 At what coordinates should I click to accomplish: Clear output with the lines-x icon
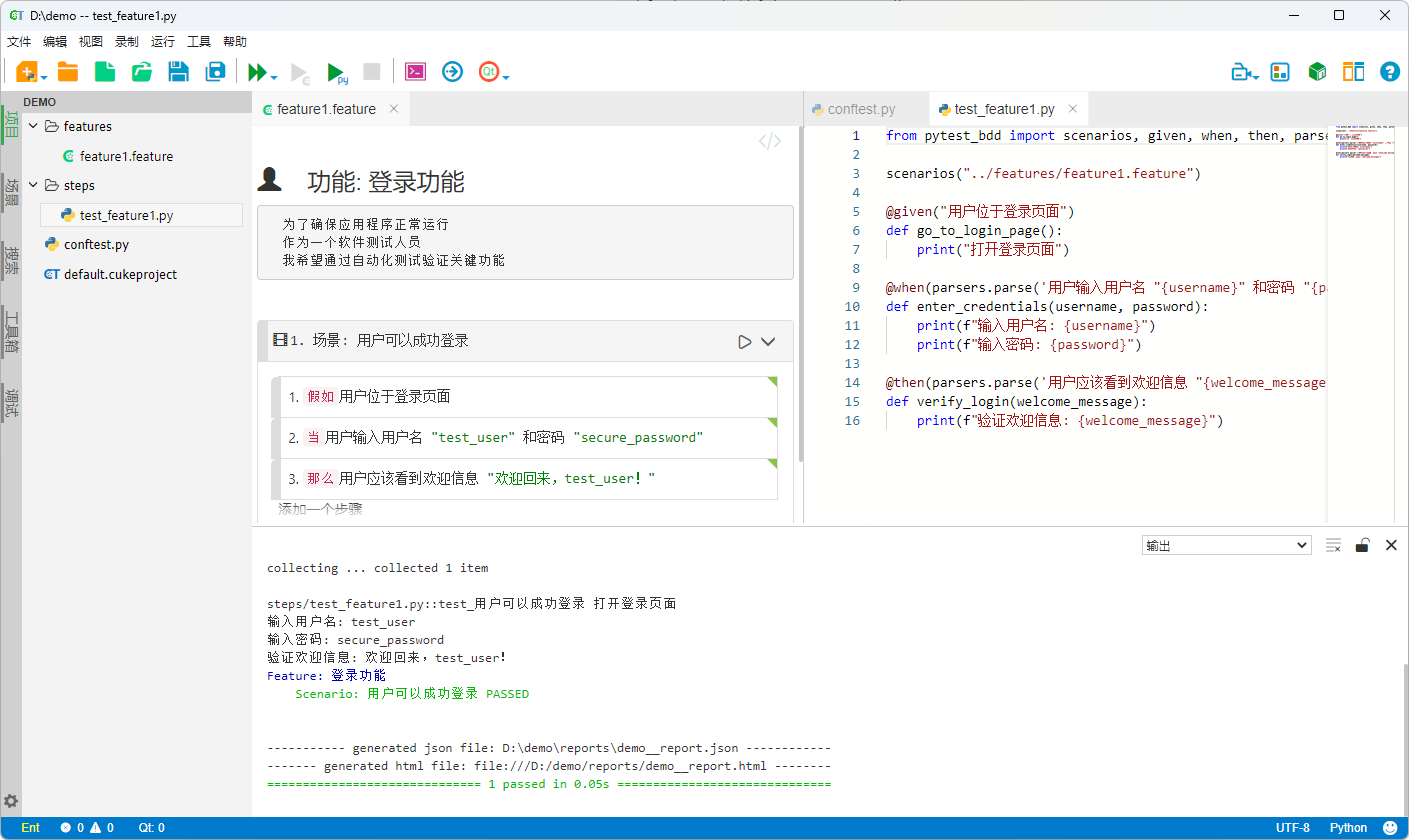point(1333,545)
